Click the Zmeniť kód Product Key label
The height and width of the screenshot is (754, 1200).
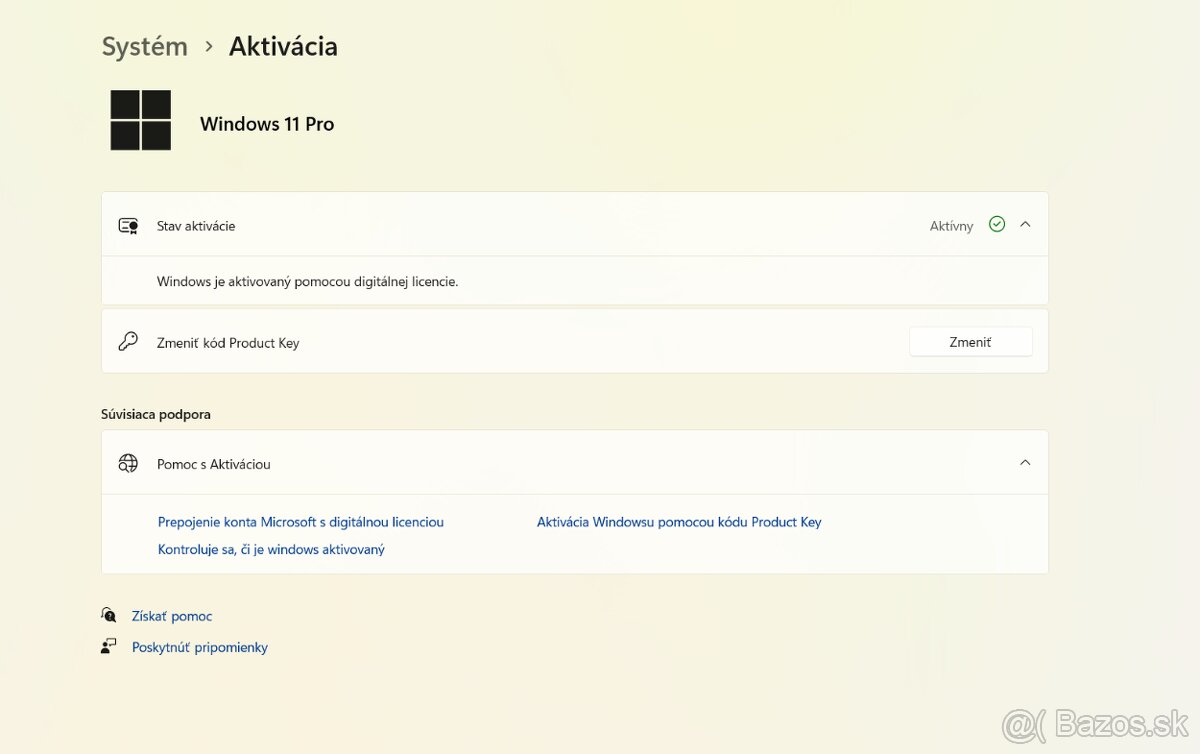tap(228, 343)
